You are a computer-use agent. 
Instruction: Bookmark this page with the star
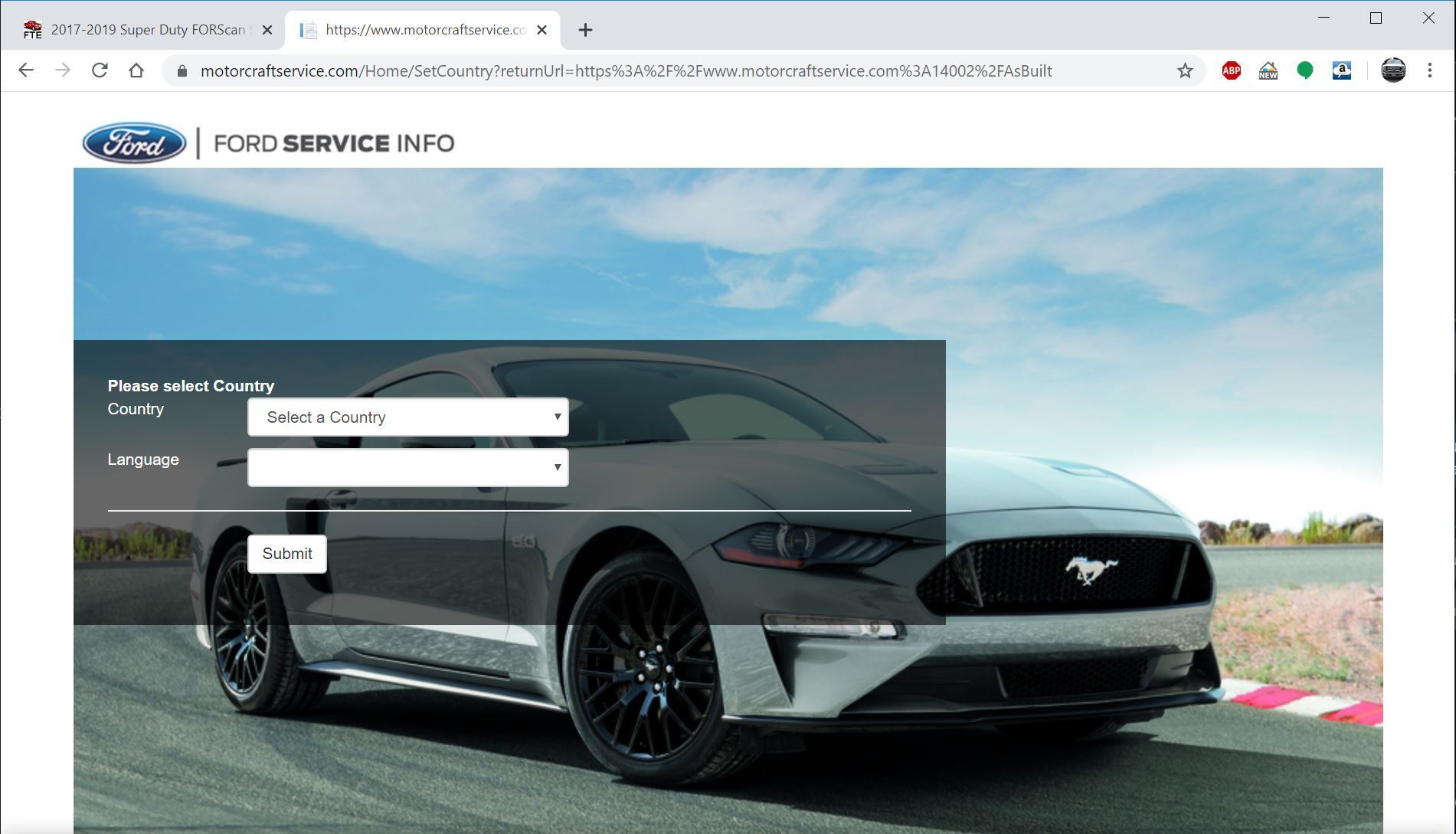pyautogui.click(x=1184, y=70)
